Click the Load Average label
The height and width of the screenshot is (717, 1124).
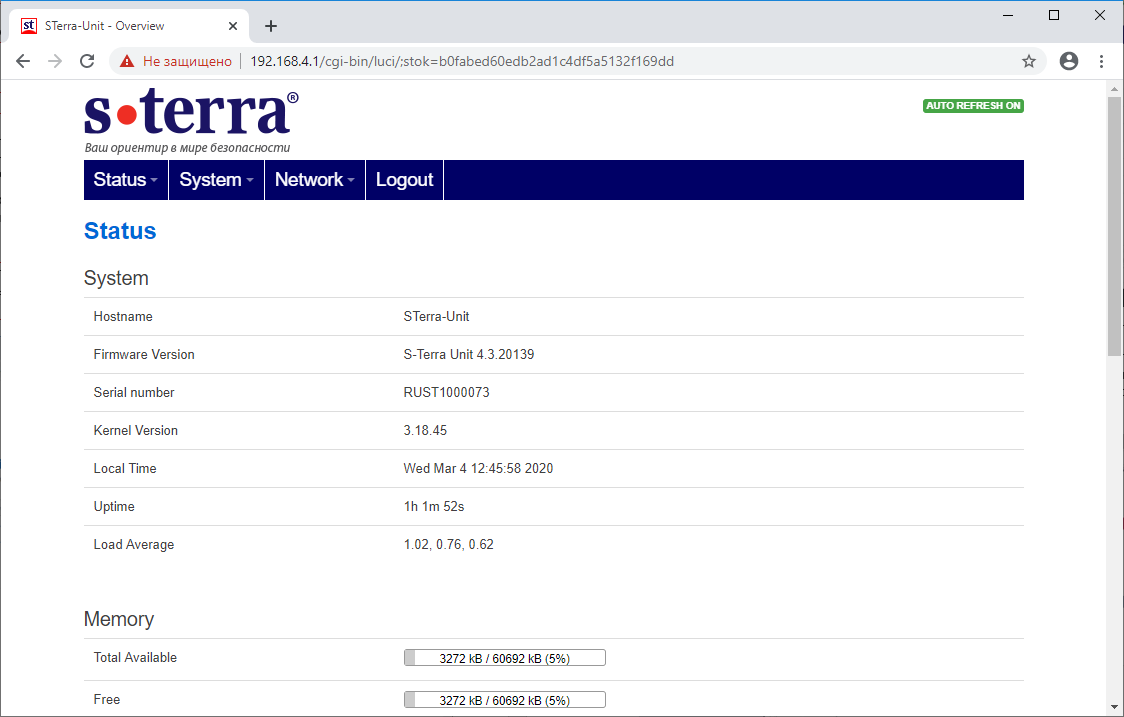pos(133,544)
